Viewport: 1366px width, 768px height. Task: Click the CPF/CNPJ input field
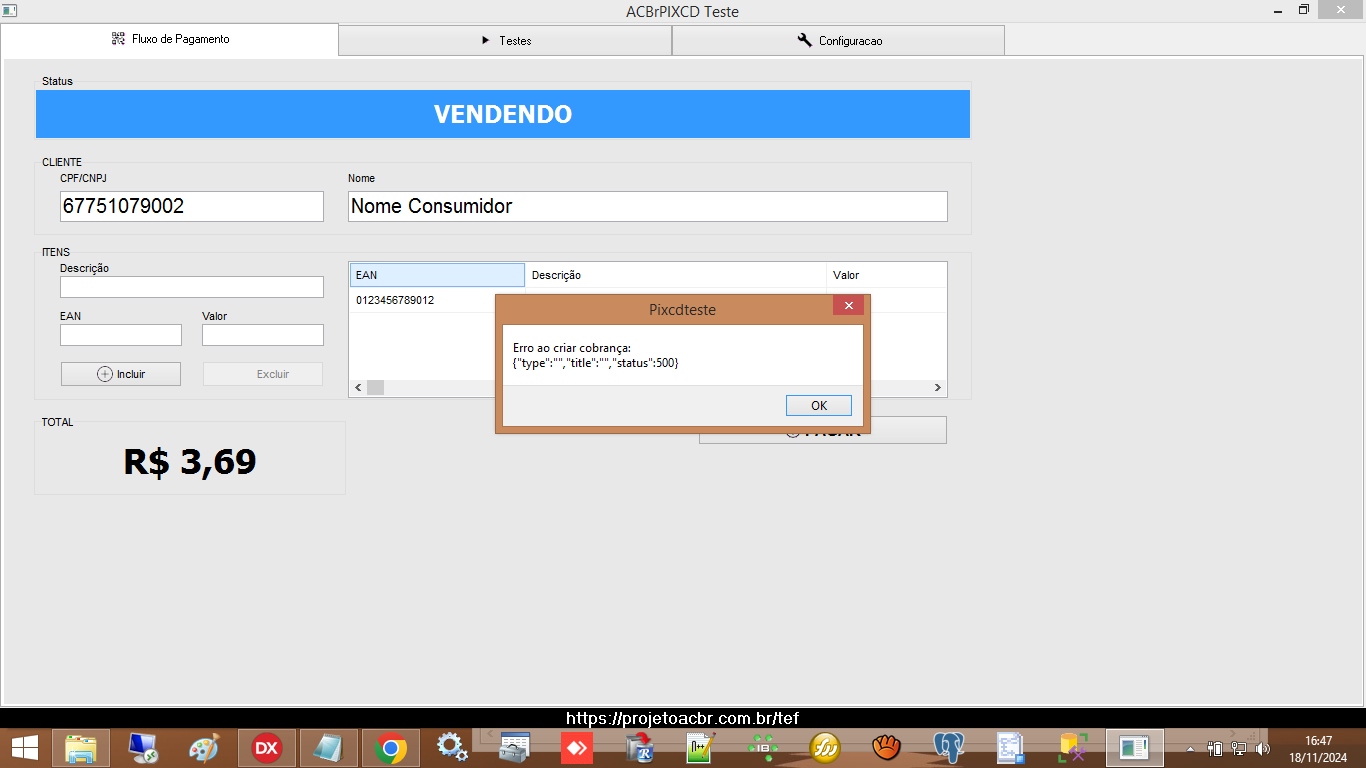[x=192, y=206]
